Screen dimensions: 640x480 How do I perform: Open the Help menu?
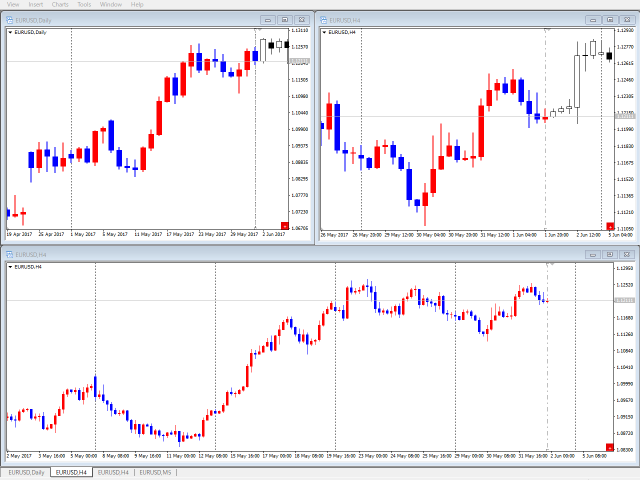(137, 4)
